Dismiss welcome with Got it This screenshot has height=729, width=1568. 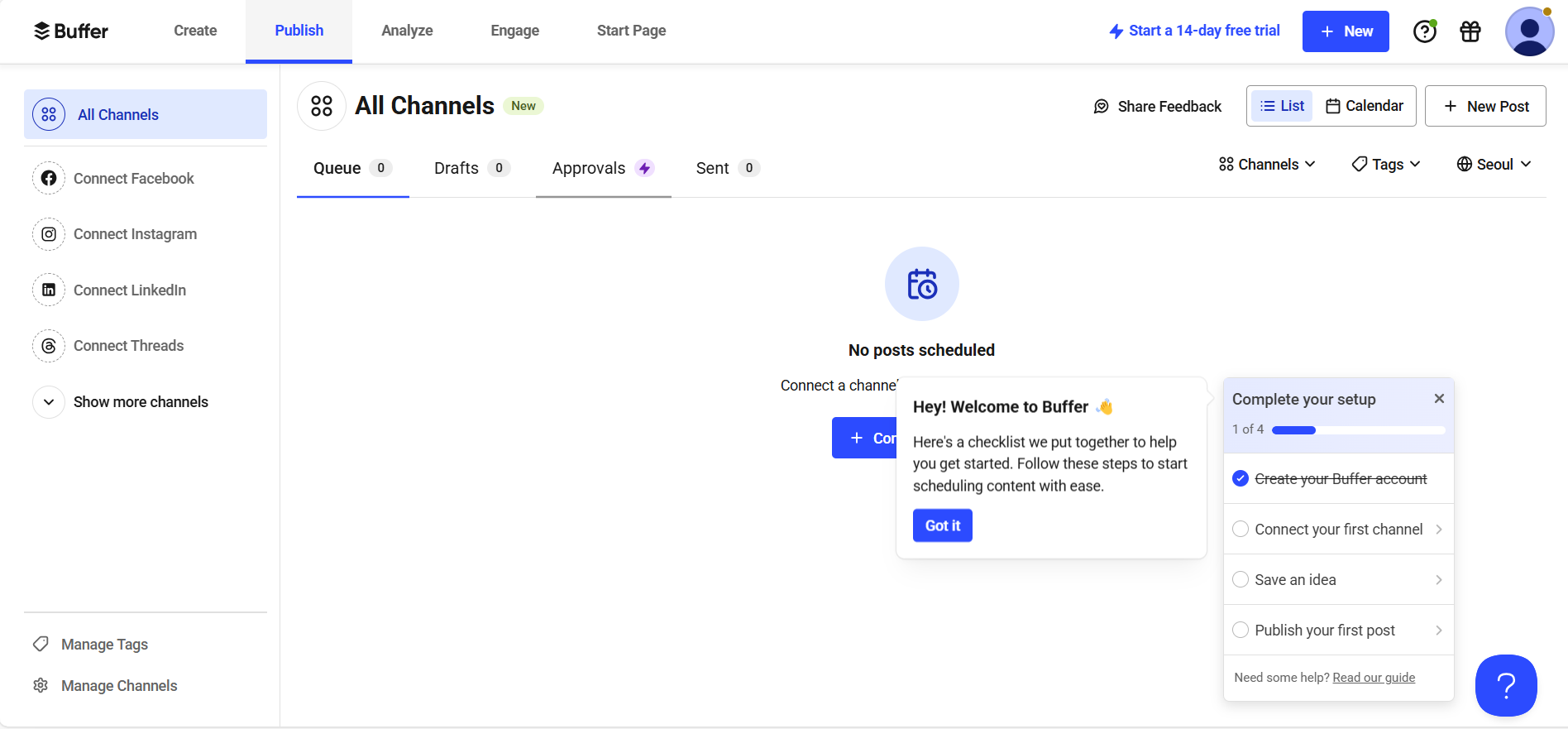click(x=943, y=525)
